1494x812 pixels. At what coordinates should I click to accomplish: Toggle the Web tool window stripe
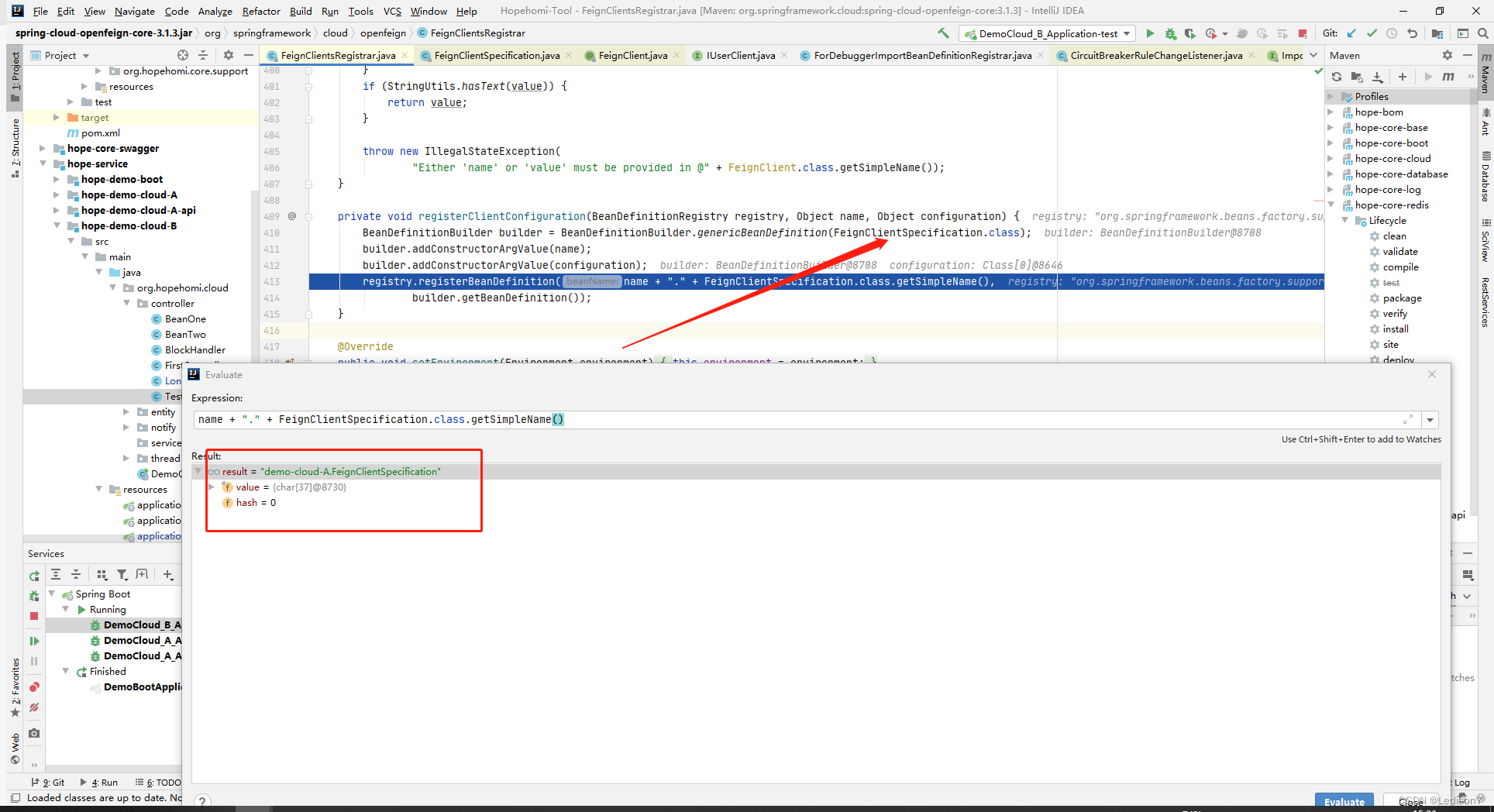tap(15, 748)
